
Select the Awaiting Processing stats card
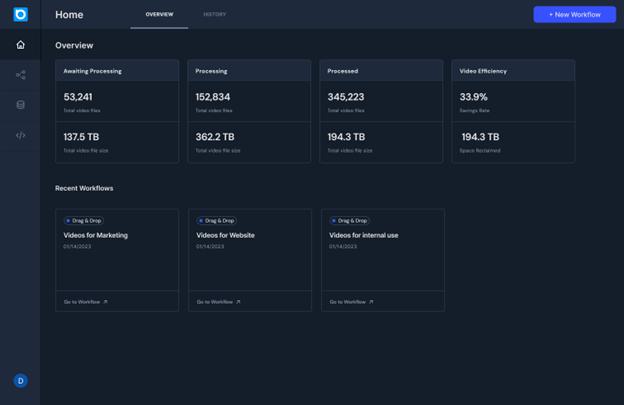[117, 111]
